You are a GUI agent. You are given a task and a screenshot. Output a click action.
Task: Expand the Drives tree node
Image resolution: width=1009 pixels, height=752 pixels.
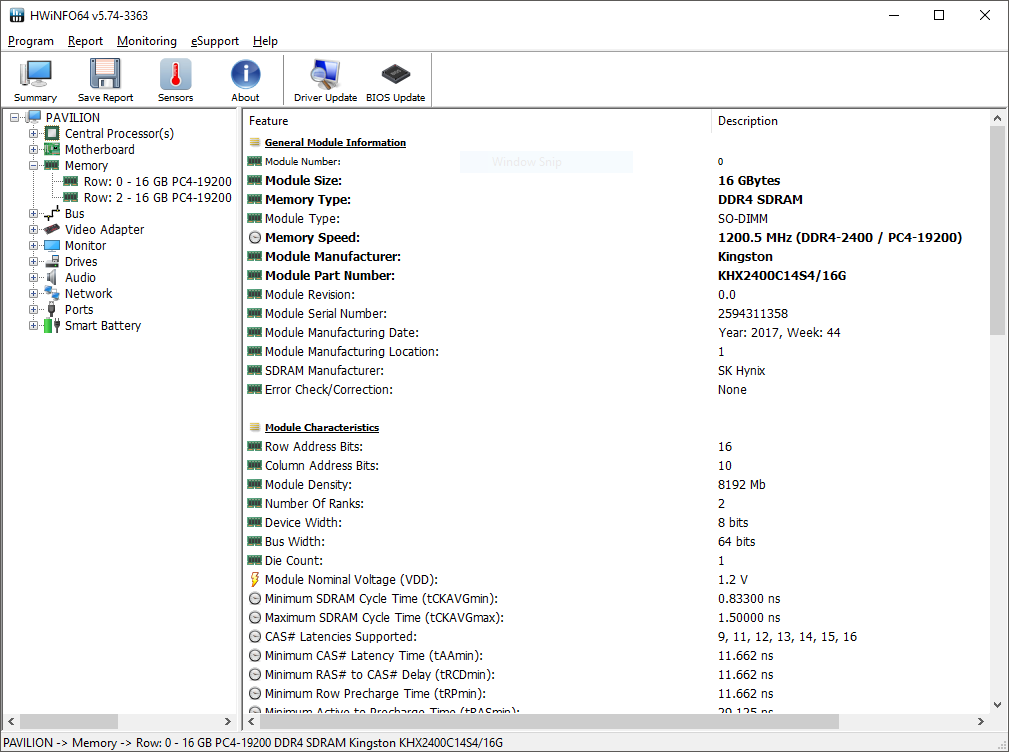34,262
